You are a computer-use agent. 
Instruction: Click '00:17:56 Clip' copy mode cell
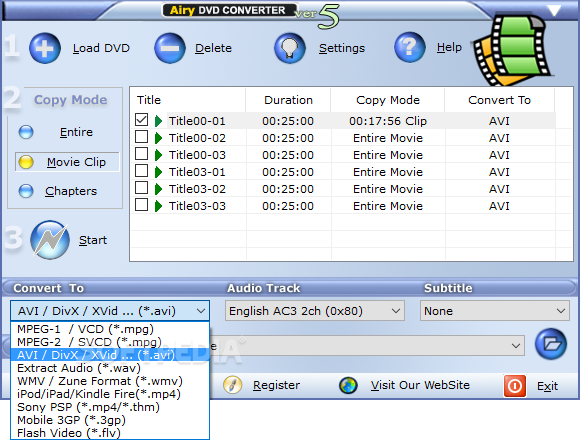[x=388, y=121]
